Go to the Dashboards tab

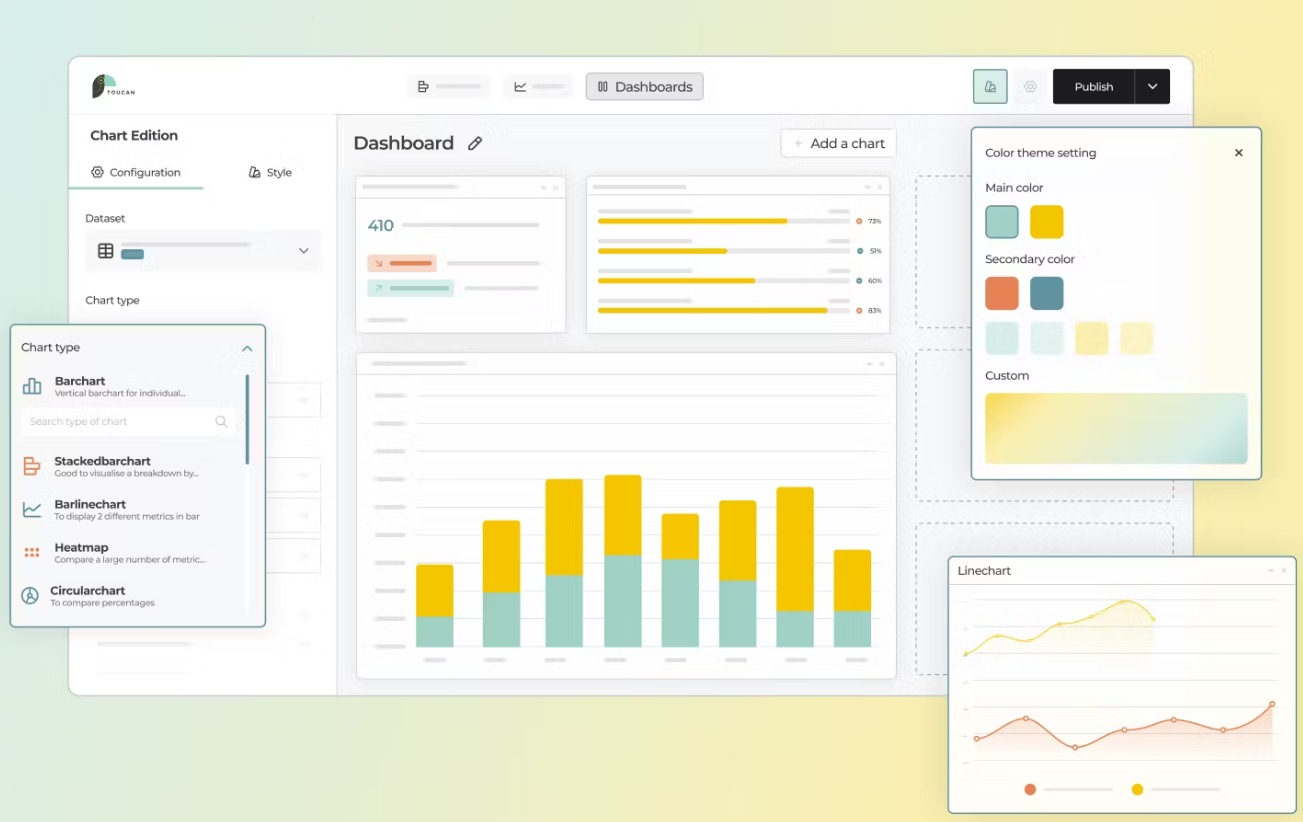click(x=644, y=87)
